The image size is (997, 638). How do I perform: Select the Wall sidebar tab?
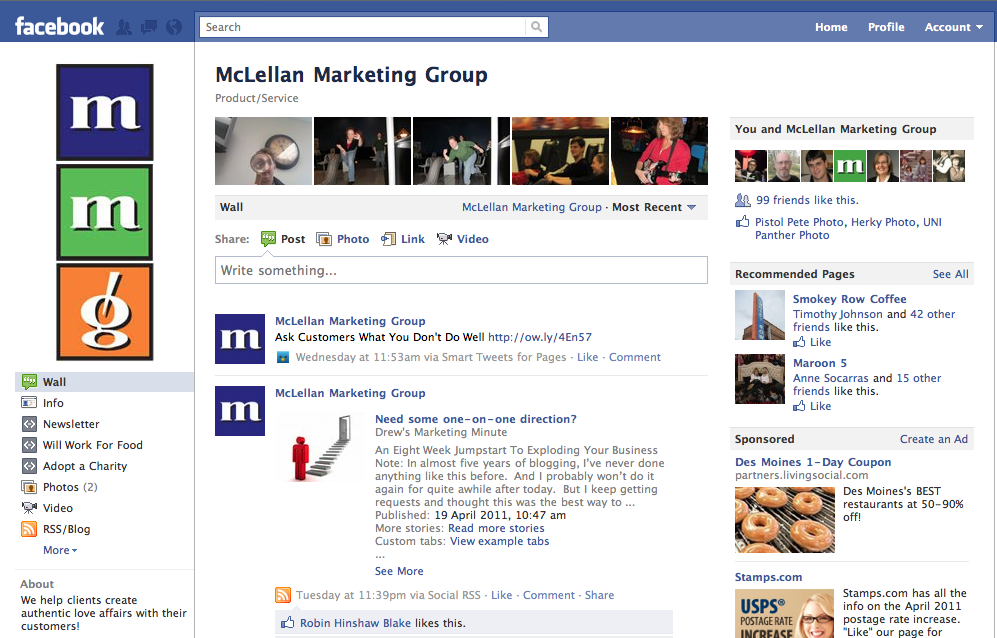[x=104, y=382]
